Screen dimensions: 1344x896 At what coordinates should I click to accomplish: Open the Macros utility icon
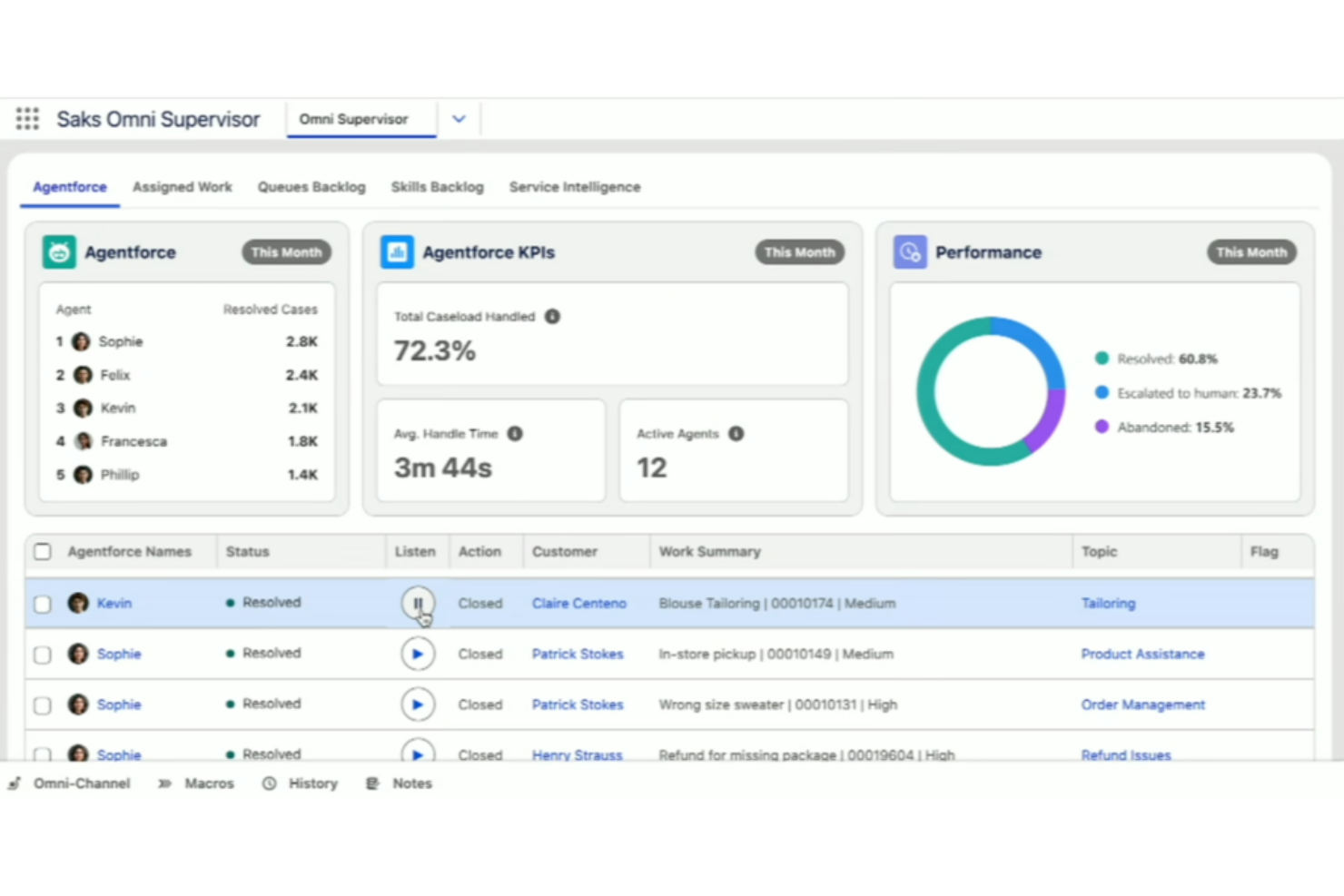point(164,783)
